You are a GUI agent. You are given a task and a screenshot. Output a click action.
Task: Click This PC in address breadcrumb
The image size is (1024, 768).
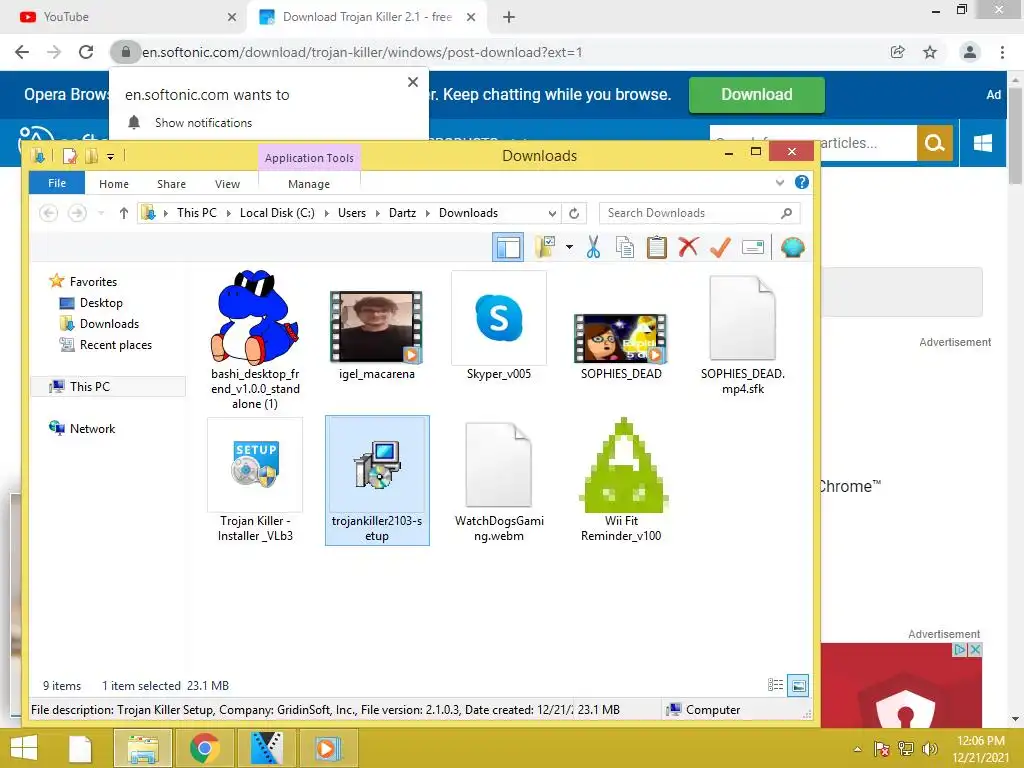(x=197, y=213)
